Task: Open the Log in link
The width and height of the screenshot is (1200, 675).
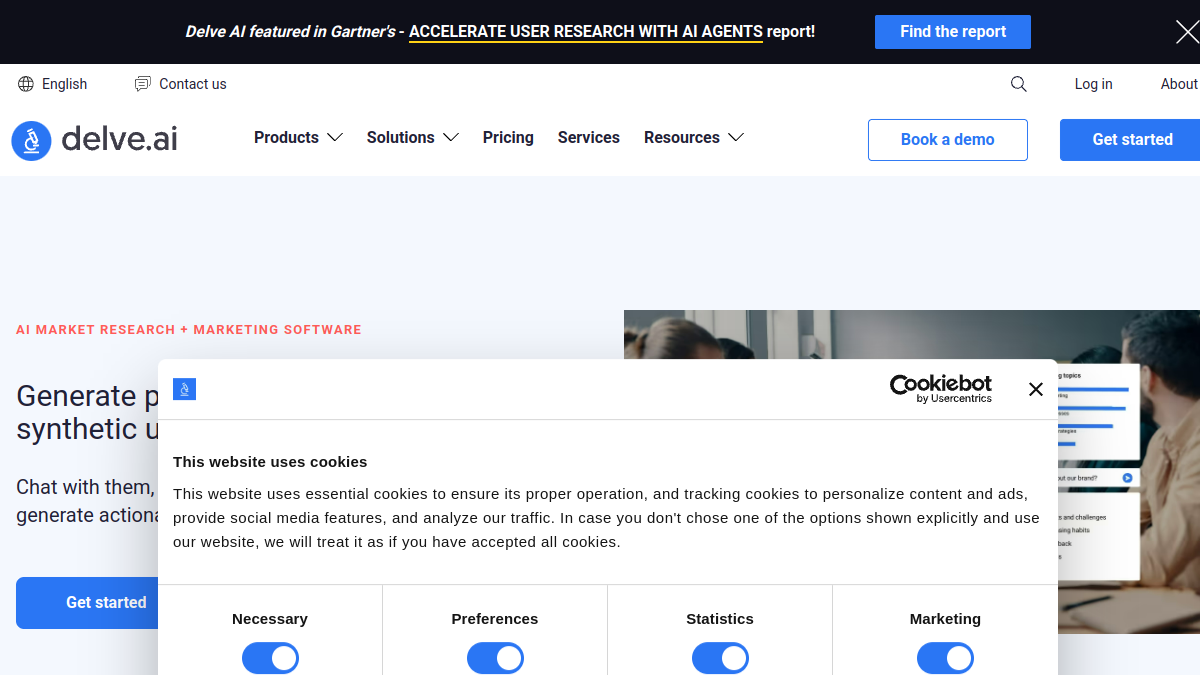Action: pyautogui.click(x=1093, y=84)
